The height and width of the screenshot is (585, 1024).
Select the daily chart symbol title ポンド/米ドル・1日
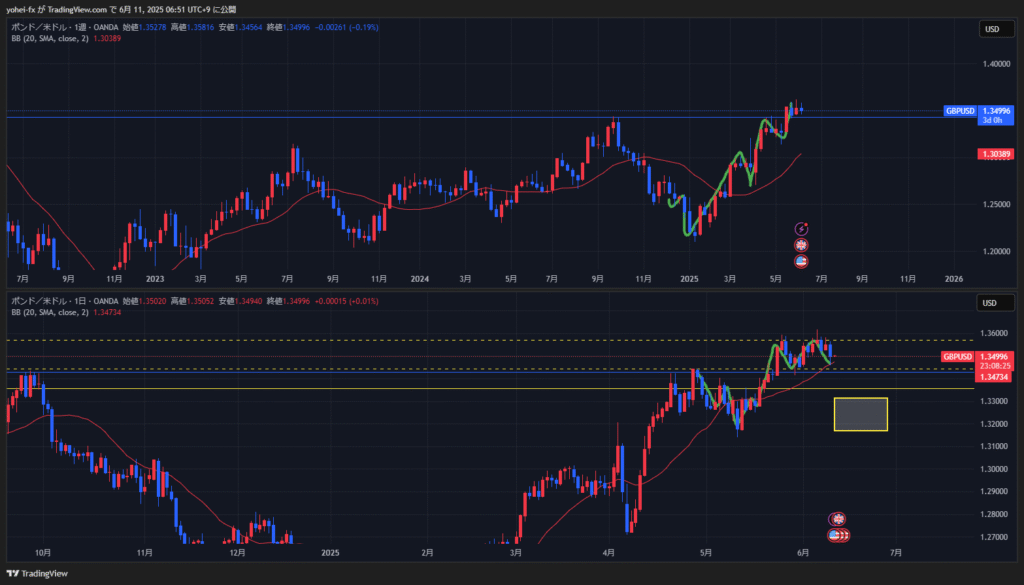click(48, 302)
